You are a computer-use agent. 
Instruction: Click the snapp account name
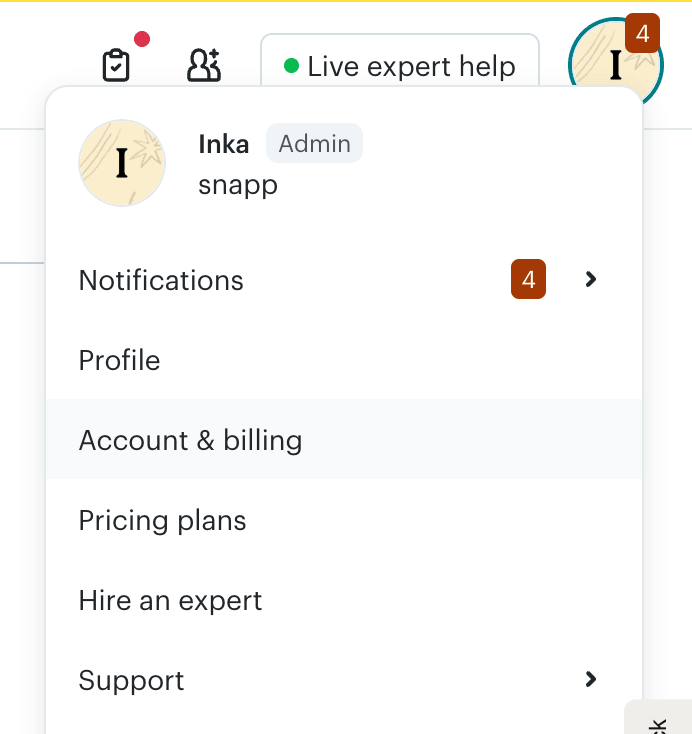[x=238, y=185]
